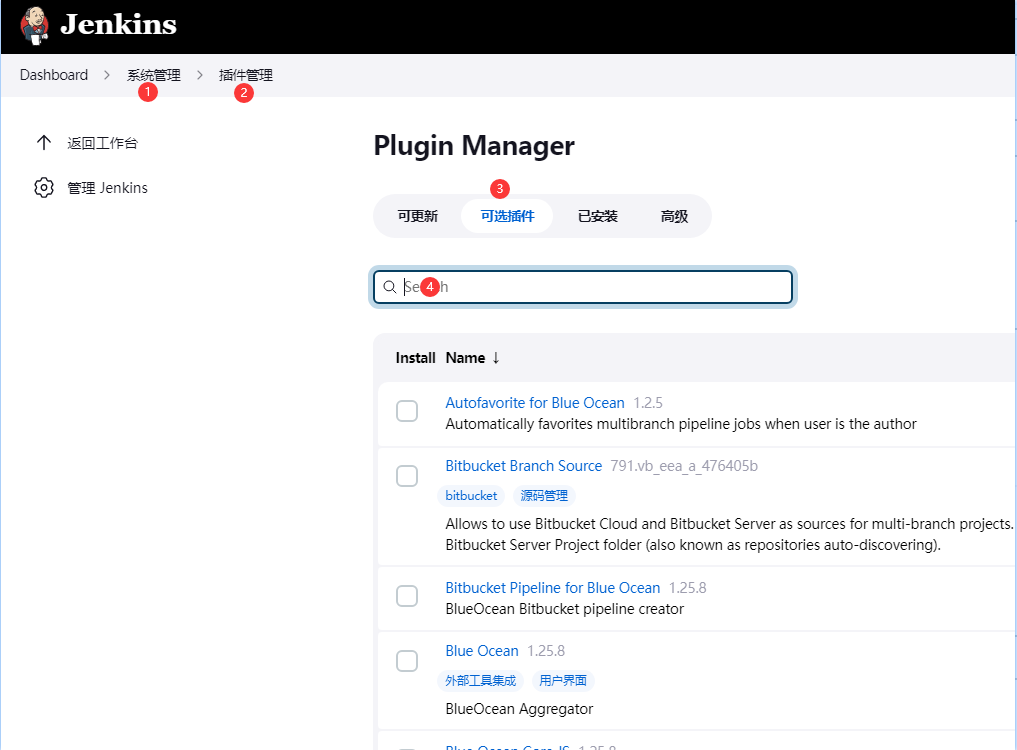Check the Bitbucket Branch Source install box
The width and height of the screenshot is (1017, 750).
pyautogui.click(x=407, y=476)
